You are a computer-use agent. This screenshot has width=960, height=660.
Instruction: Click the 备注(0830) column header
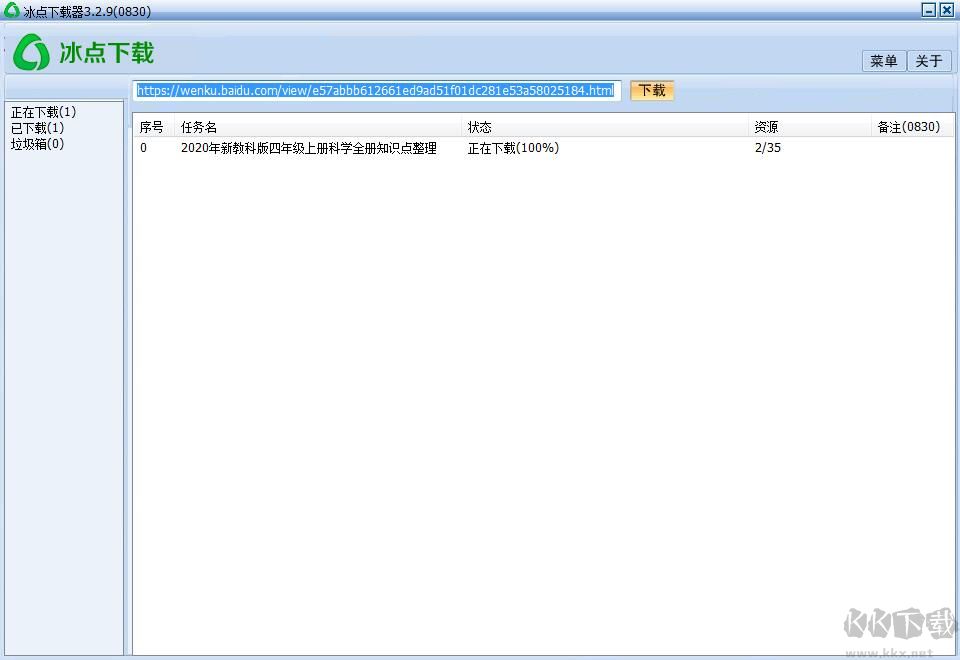pos(912,127)
